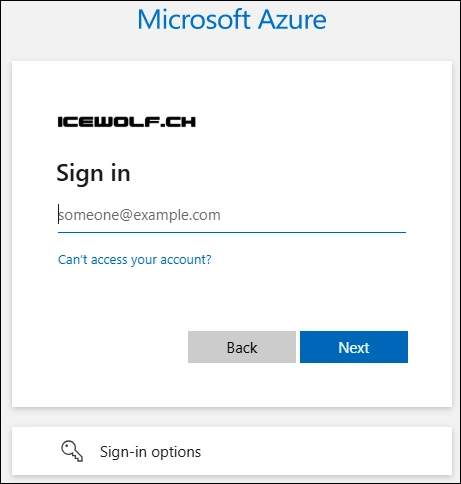
Task: Click the ICEWOLF.CH company logo
Action: click(127, 122)
